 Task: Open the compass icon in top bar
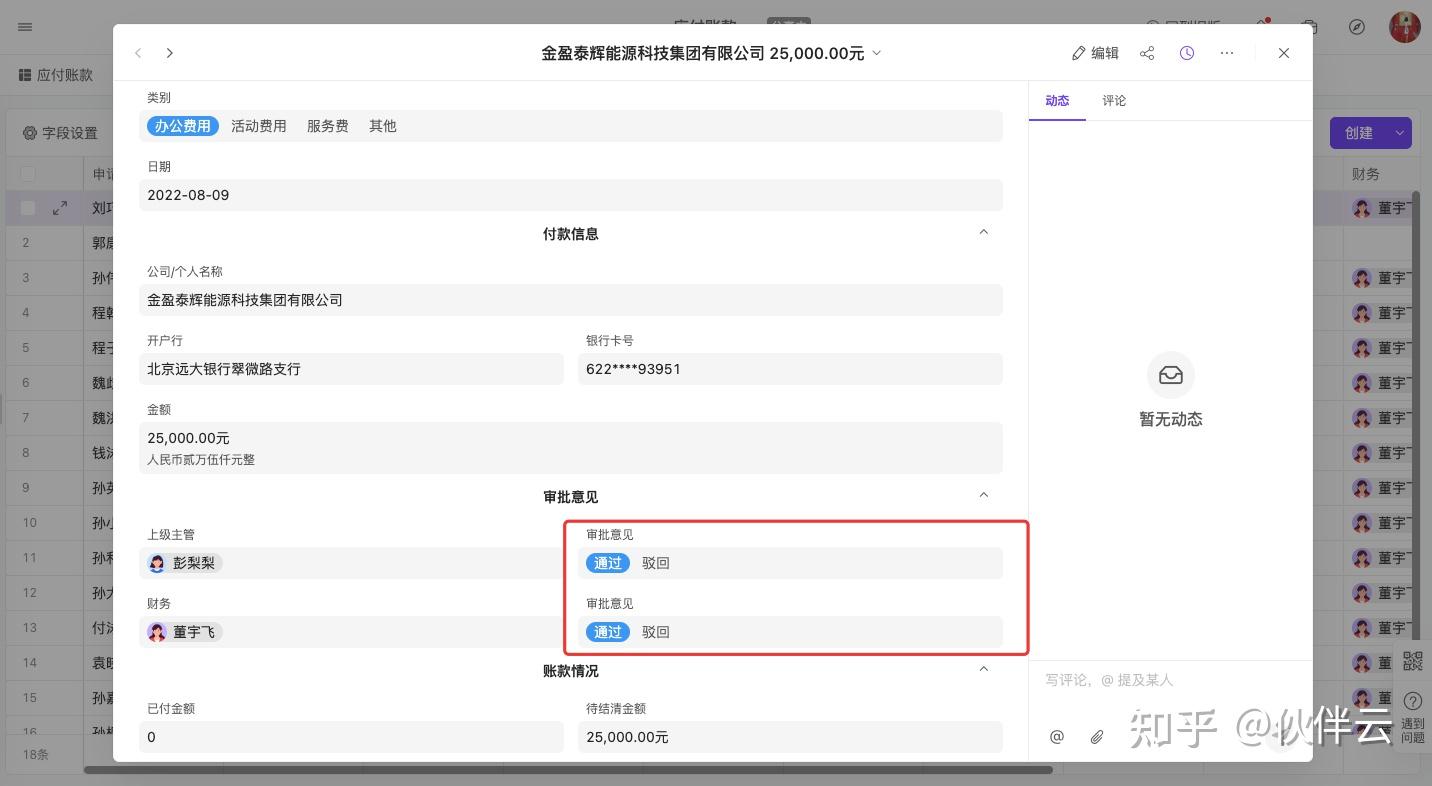(1357, 27)
